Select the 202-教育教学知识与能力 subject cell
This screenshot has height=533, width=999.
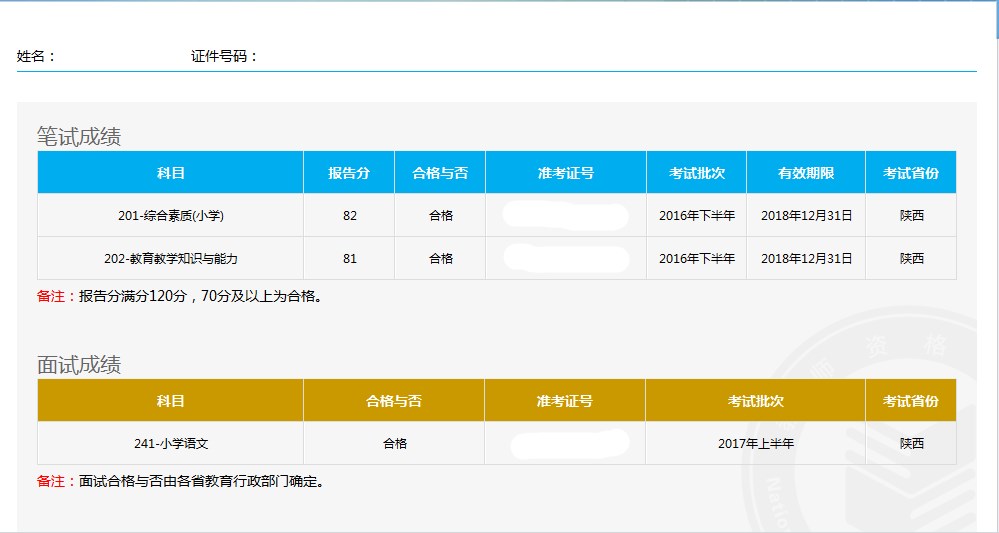(x=170, y=259)
